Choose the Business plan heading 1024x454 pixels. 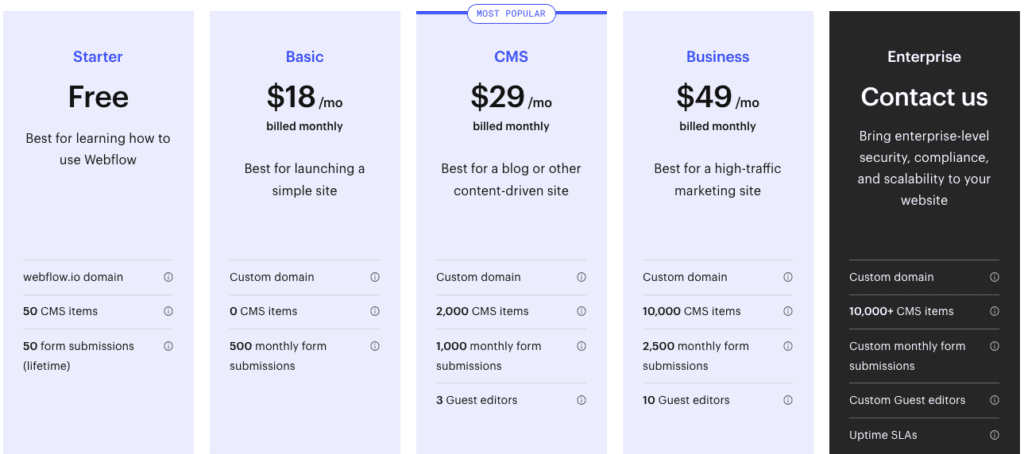click(718, 57)
